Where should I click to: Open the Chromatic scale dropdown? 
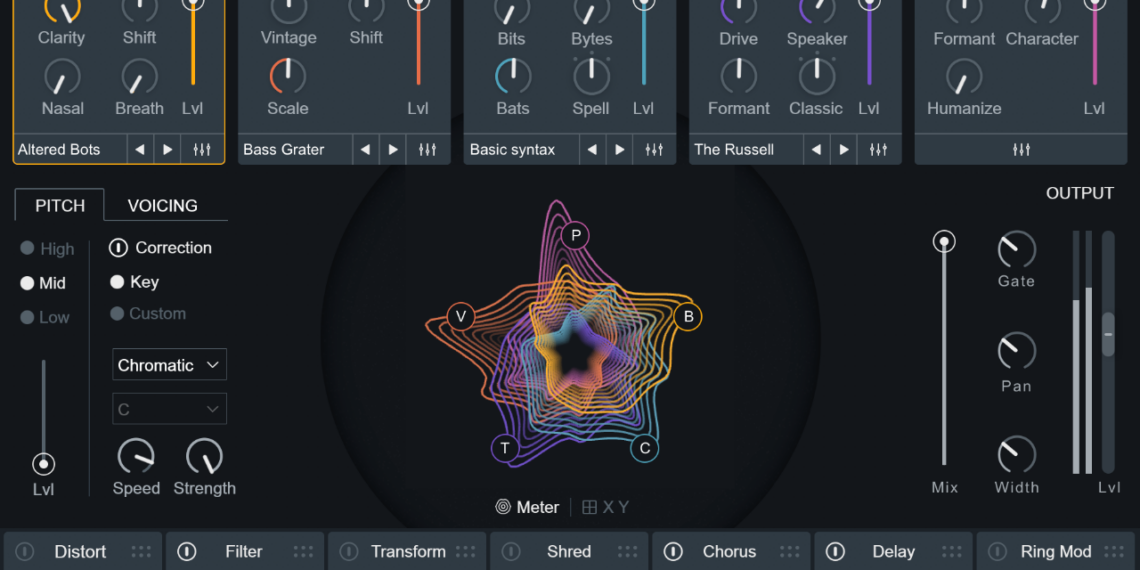[169, 365]
